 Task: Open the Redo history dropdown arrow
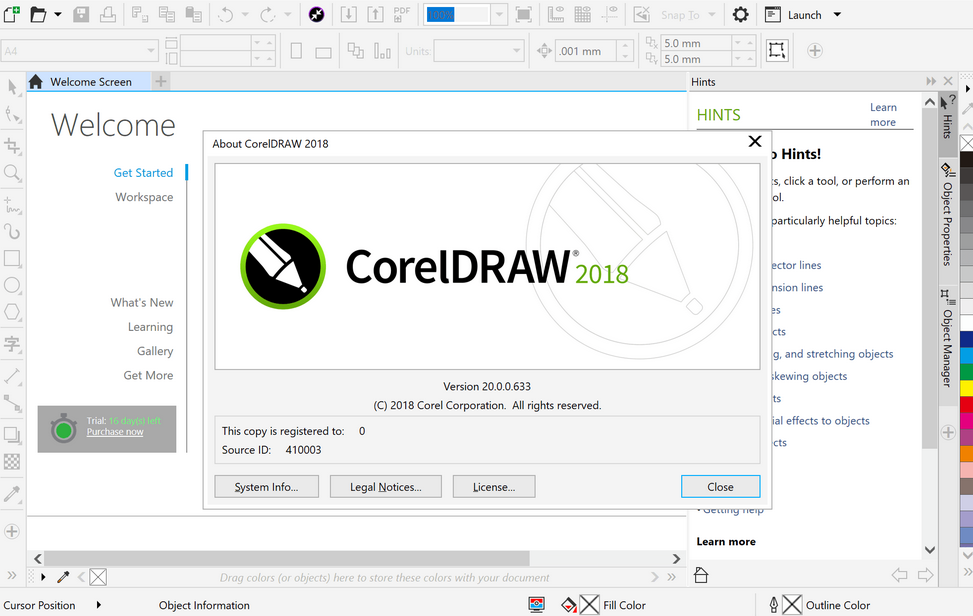[x=287, y=15]
